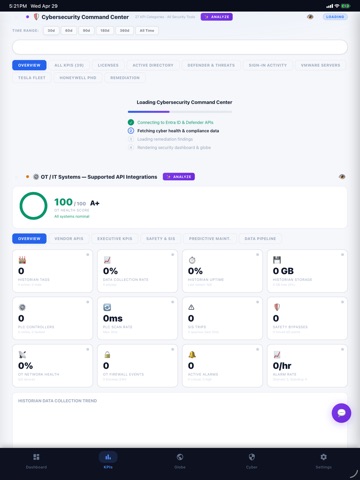Open the SIS Trips card corner dot
The width and height of the screenshot is (360, 480).
coord(257,302)
